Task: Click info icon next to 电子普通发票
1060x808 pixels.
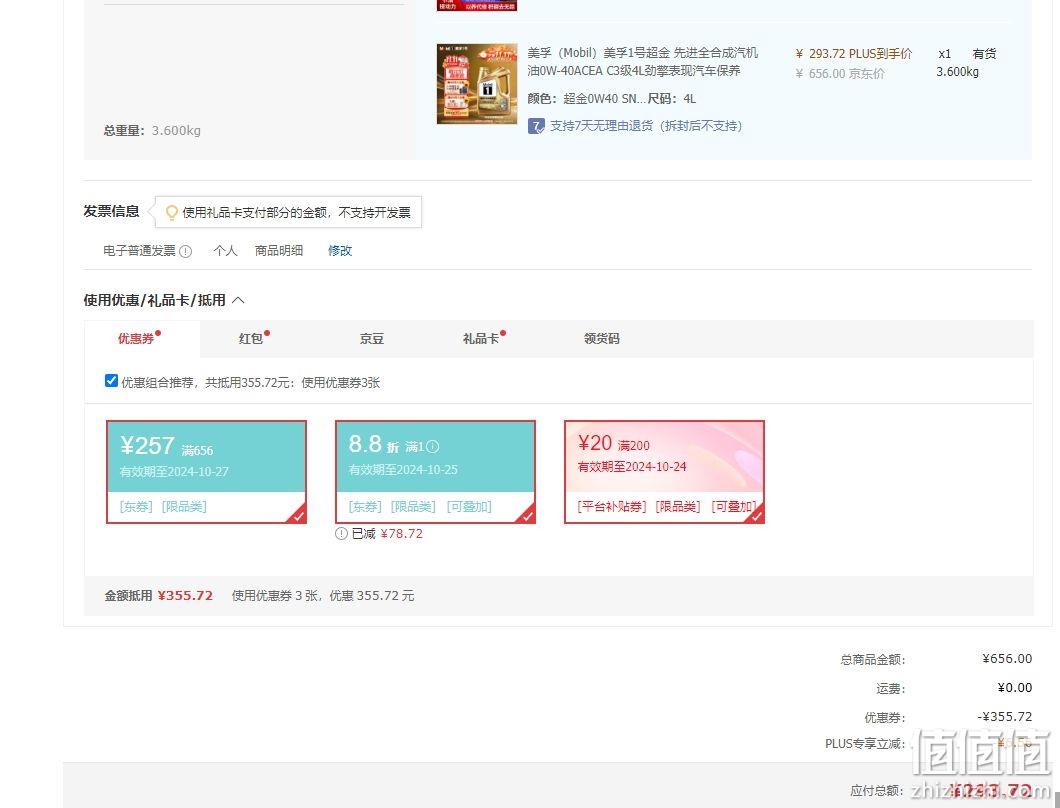Action: [185, 251]
